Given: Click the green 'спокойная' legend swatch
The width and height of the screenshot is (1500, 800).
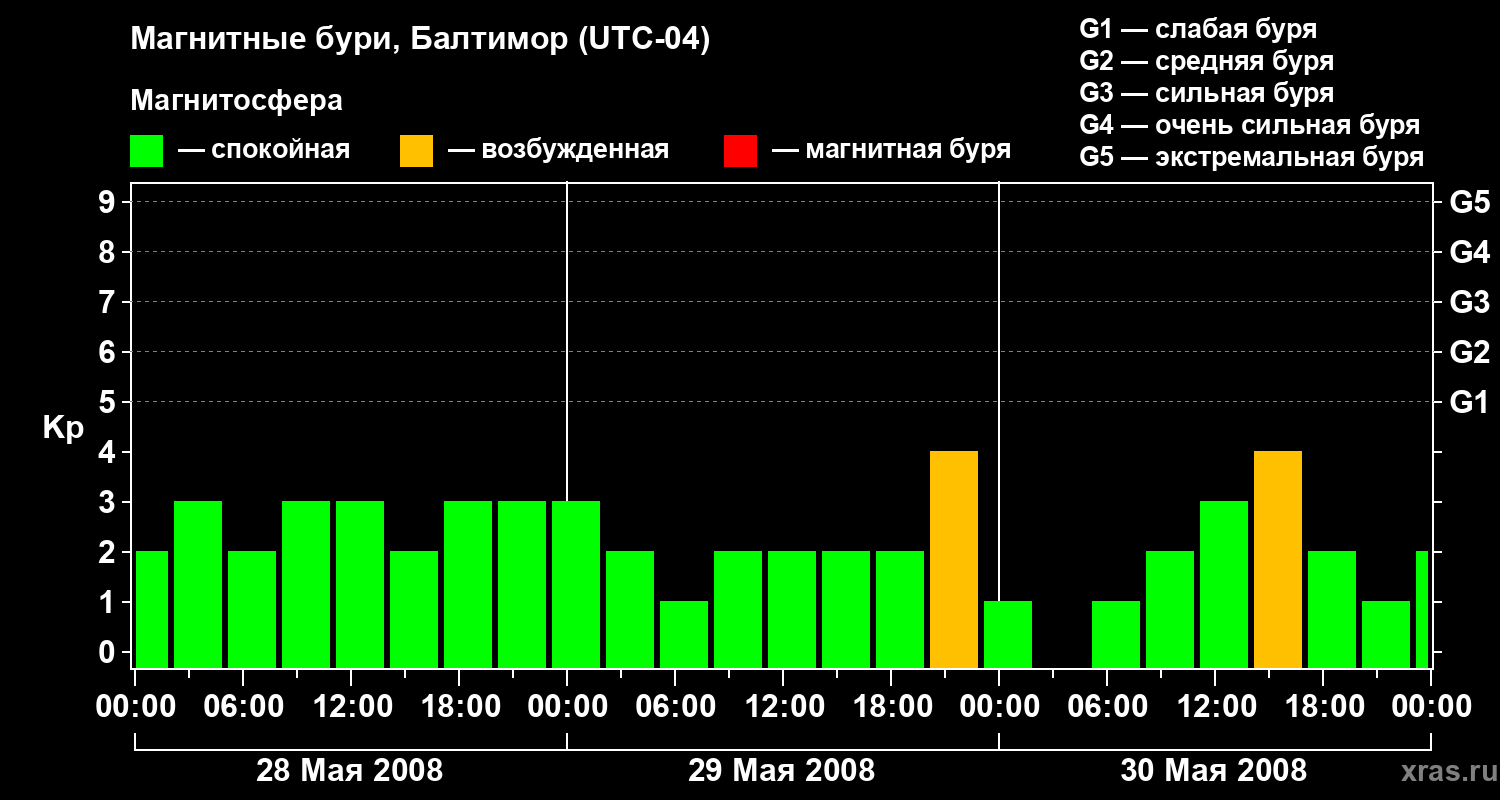Looking at the screenshot, I should (146, 151).
